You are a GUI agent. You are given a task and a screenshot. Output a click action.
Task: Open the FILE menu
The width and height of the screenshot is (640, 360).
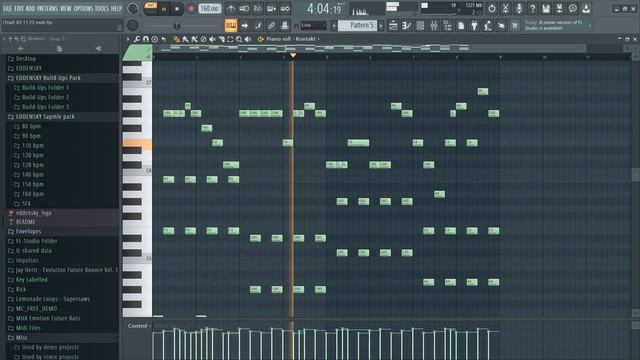pyautogui.click(x=7, y=8)
